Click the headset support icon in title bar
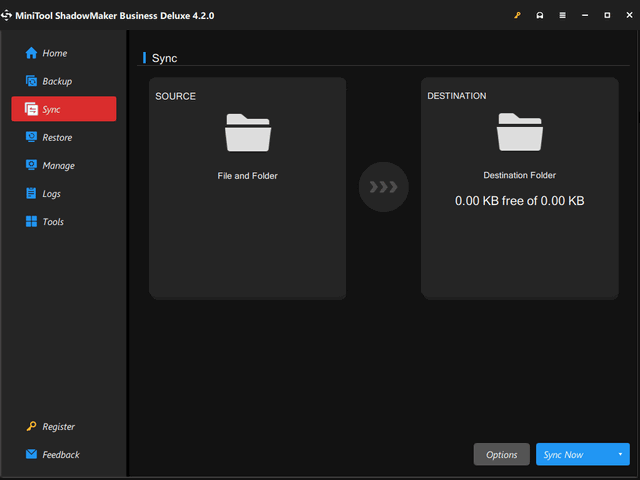This screenshot has height=480, width=640. coord(540,16)
